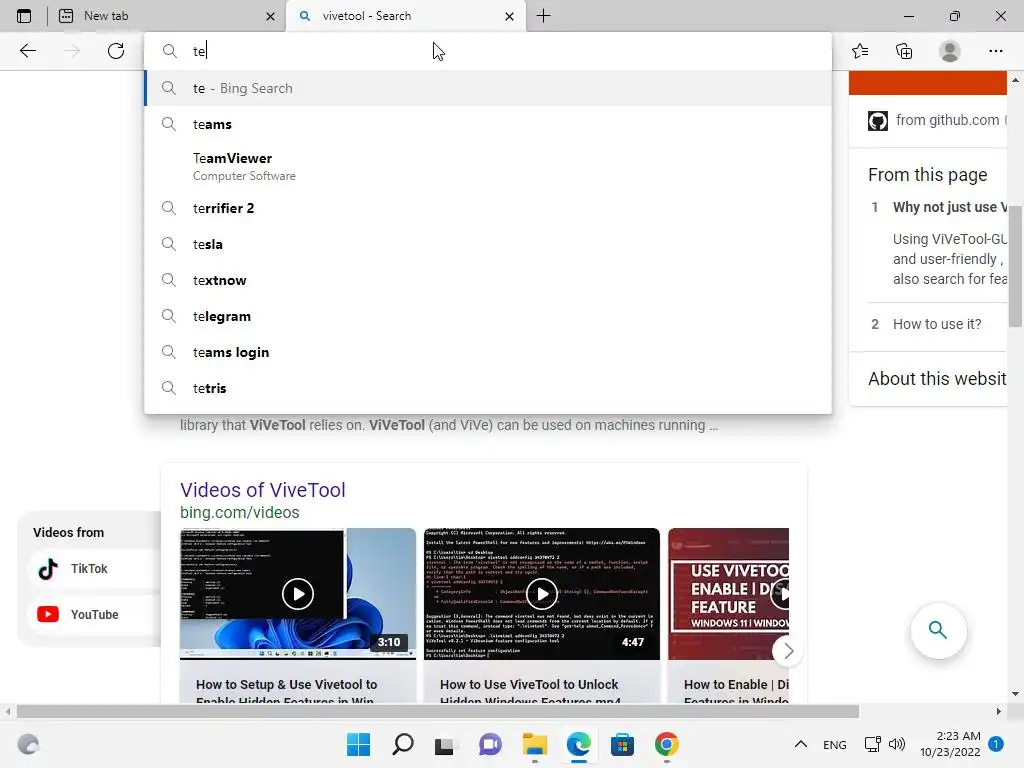Pick the TeamViewer Computer Software suggestion
This screenshot has height=768, width=1024.
[488, 167]
